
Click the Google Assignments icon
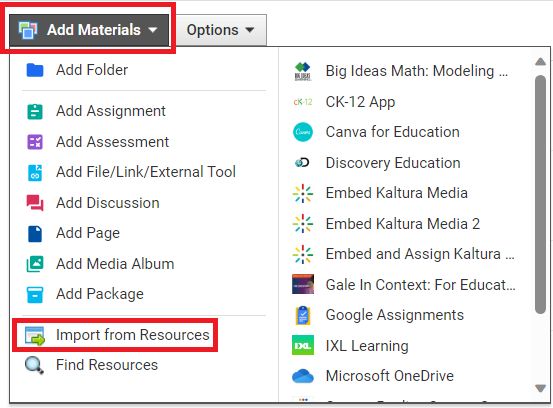click(303, 315)
